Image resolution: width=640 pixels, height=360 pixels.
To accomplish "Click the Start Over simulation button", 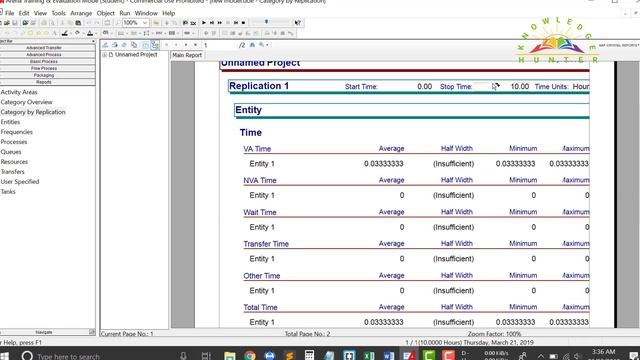I will tap(236, 23).
